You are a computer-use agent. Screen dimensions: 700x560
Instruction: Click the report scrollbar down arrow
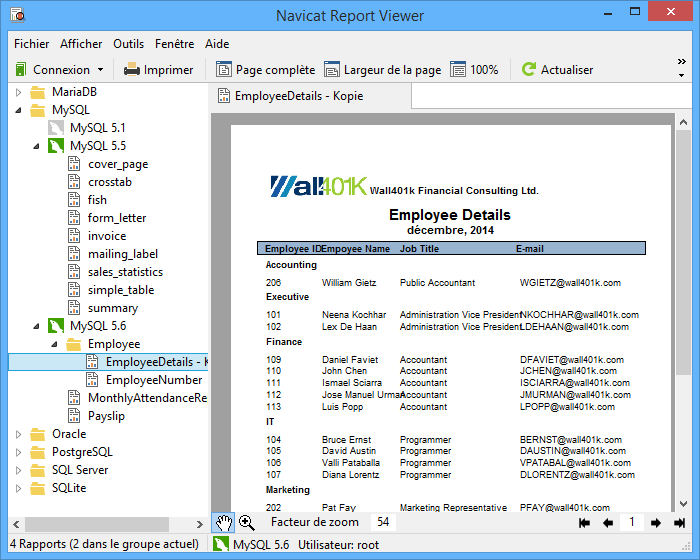pyautogui.click(x=683, y=504)
